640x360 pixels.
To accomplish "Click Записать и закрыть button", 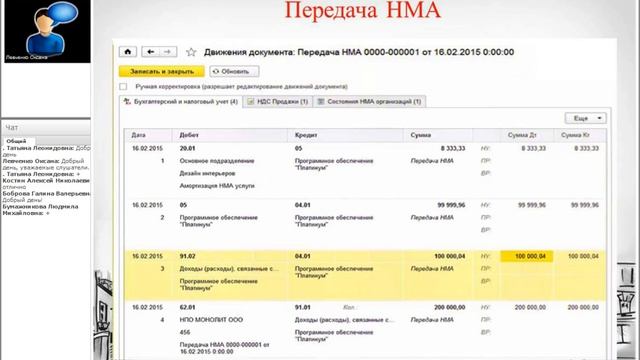I will [x=162, y=71].
